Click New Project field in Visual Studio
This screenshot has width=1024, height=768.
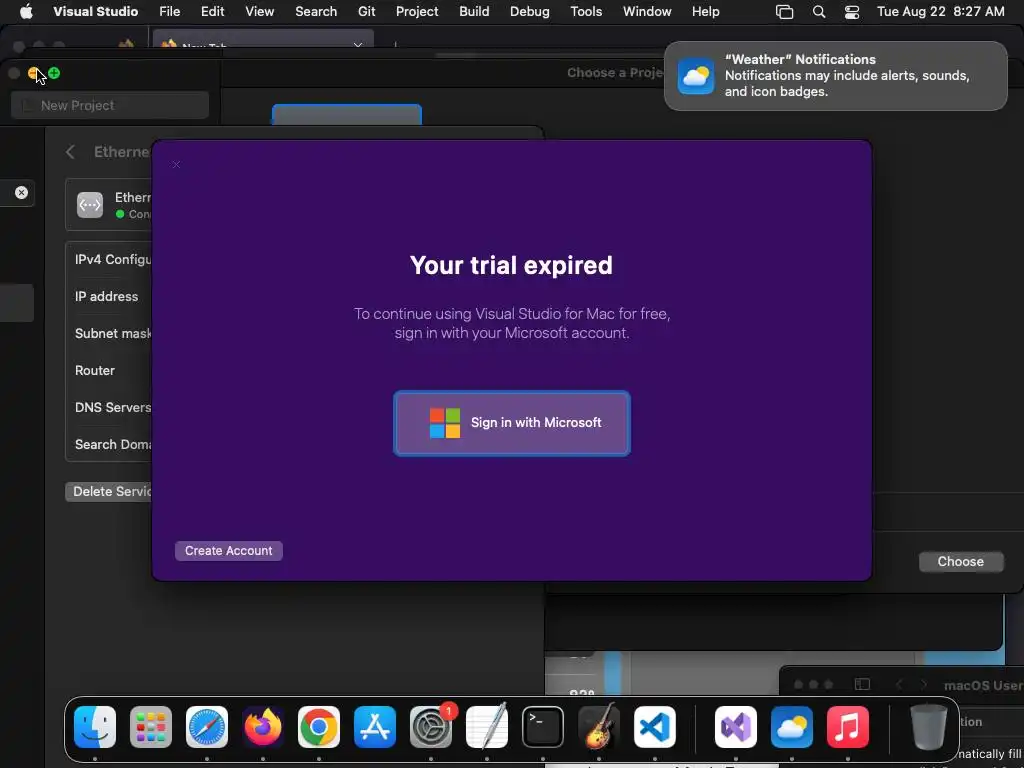tap(110, 105)
